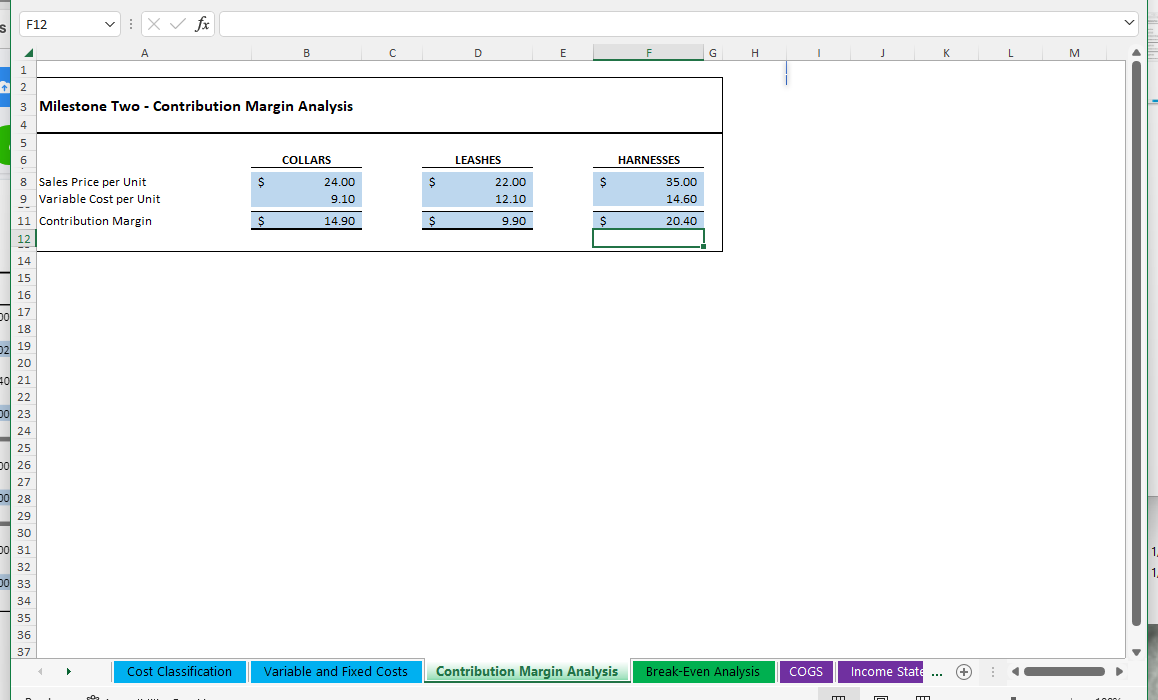The image size is (1158, 700).
Task: Click the horizontal scroll right arrow
Action: (1119, 671)
